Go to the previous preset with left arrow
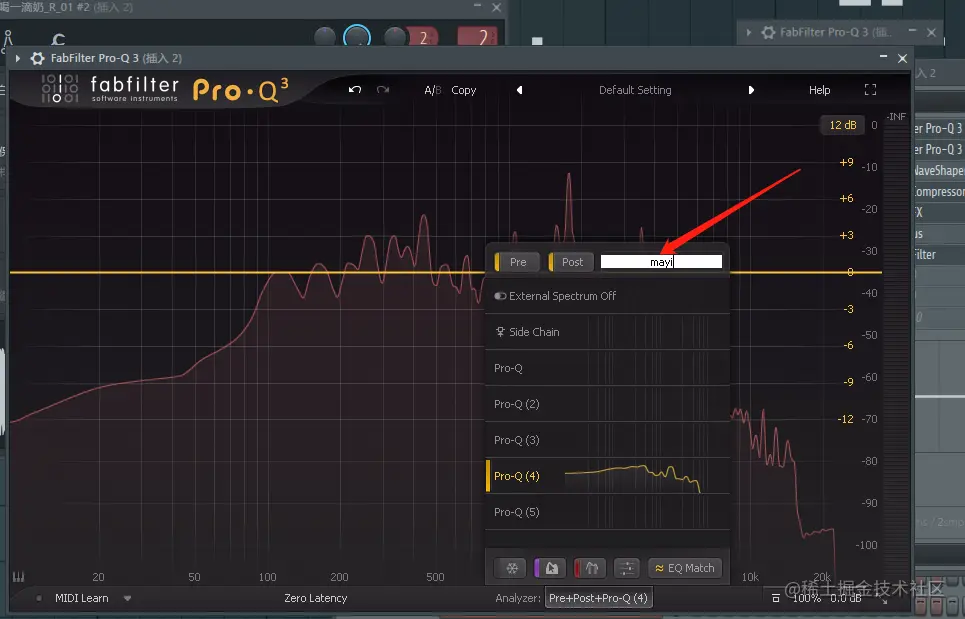965x619 pixels. coord(519,90)
